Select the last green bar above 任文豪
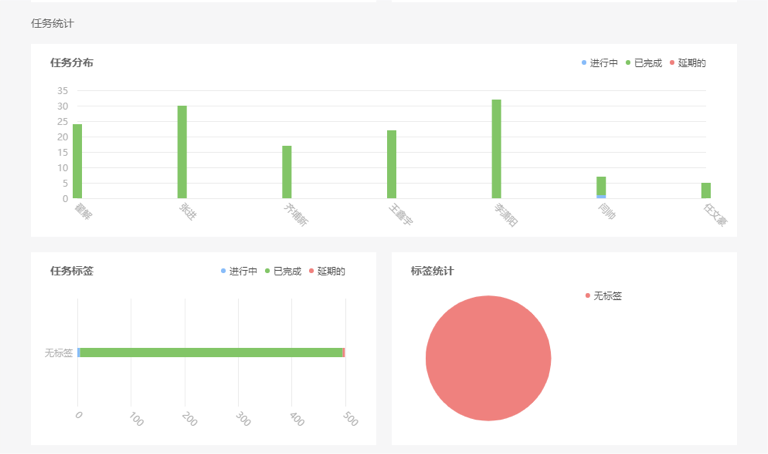The image size is (768, 454). (706, 191)
